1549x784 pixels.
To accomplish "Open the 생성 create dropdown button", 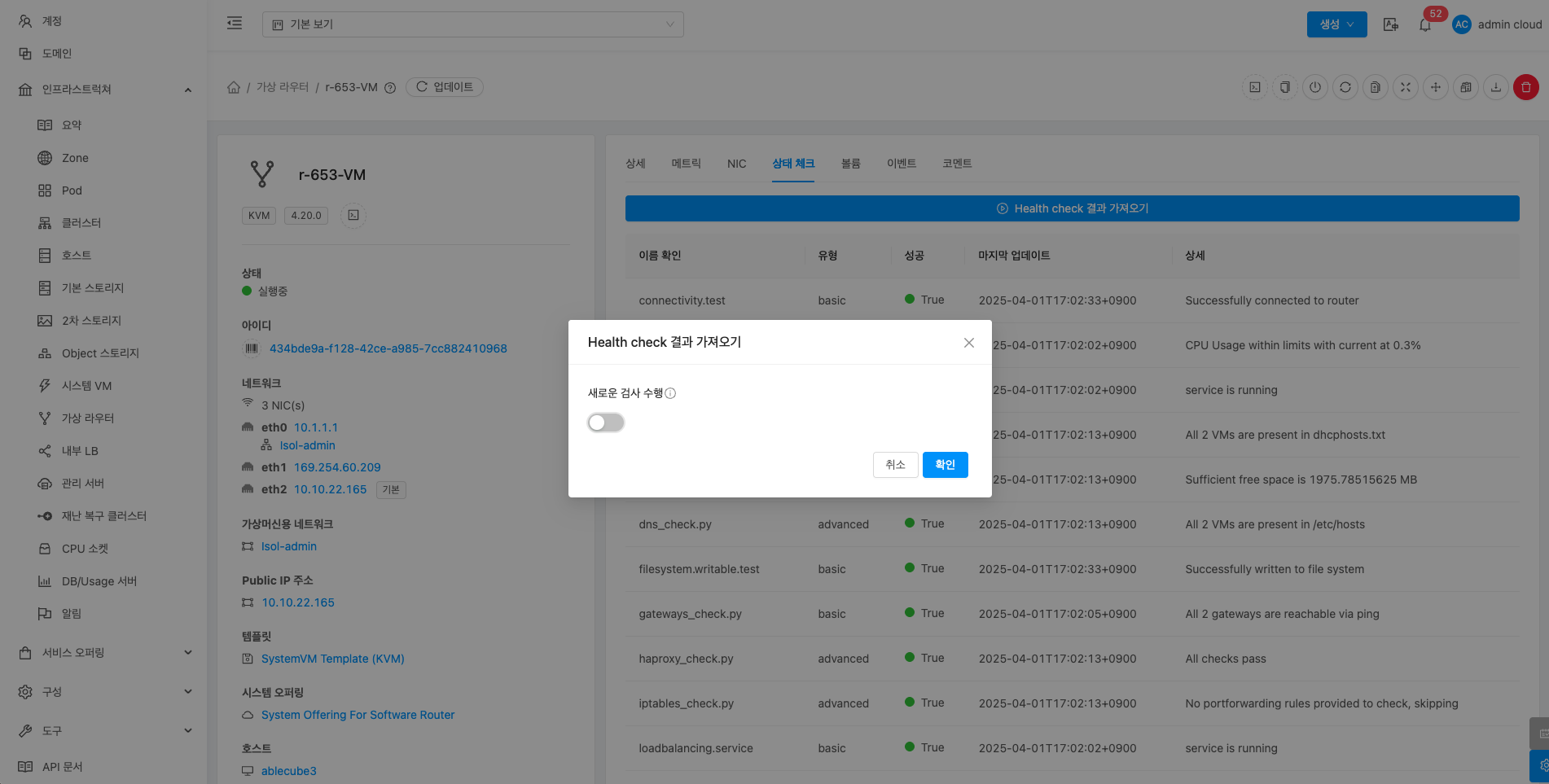I will tap(1336, 24).
